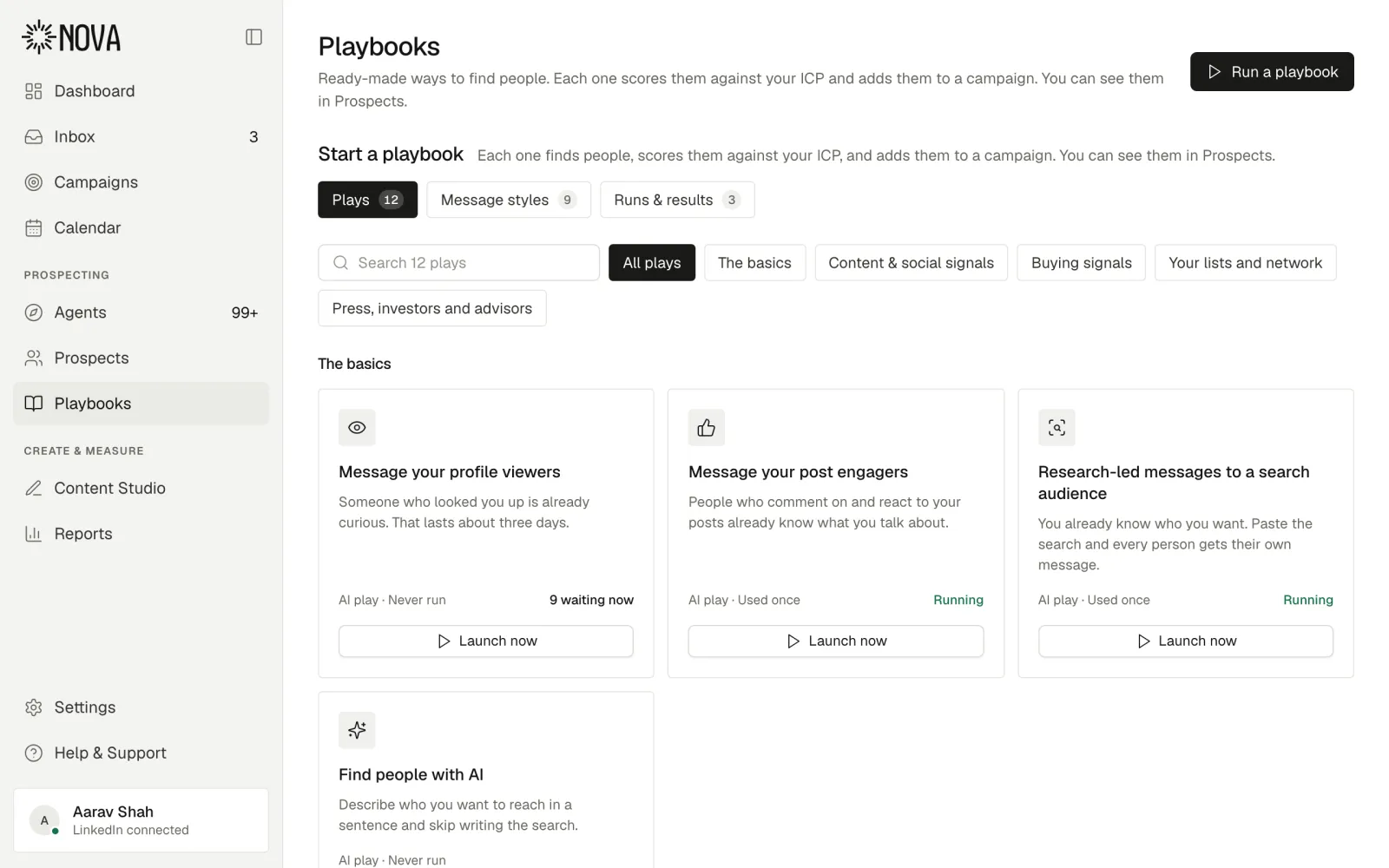The height and width of the screenshot is (868, 1389).
Task: Click the NOVA logo
Action: pyautogui.click(x=71, y=37)
